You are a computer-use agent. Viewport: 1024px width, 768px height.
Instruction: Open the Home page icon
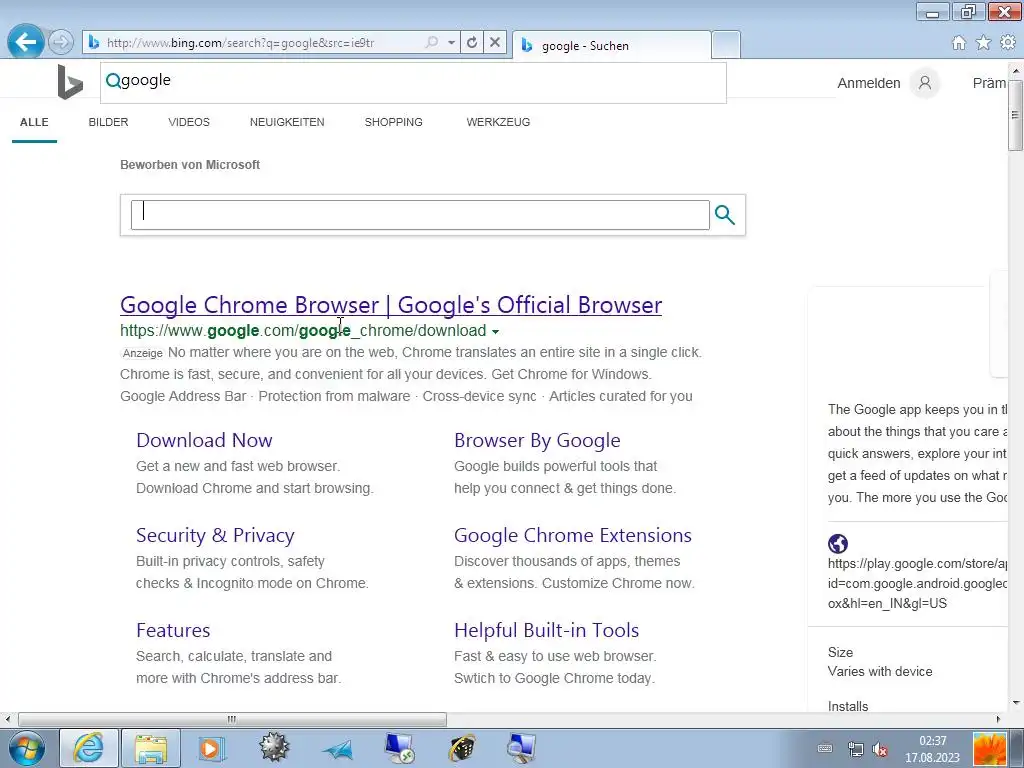pyautogui.click(x=958, y=43)
